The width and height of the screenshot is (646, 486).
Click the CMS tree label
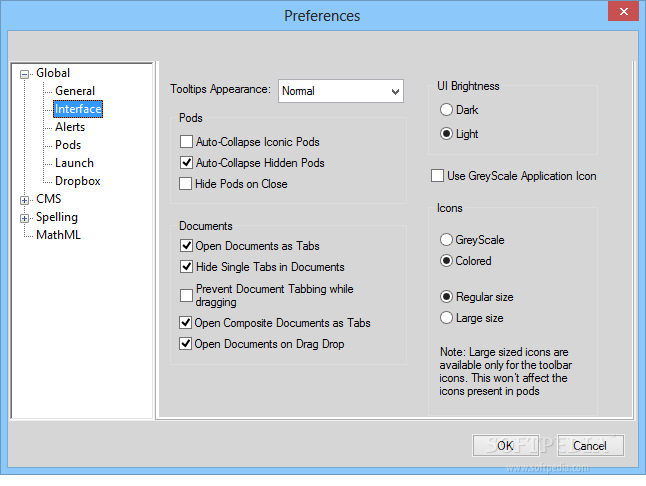pos(49,199)
